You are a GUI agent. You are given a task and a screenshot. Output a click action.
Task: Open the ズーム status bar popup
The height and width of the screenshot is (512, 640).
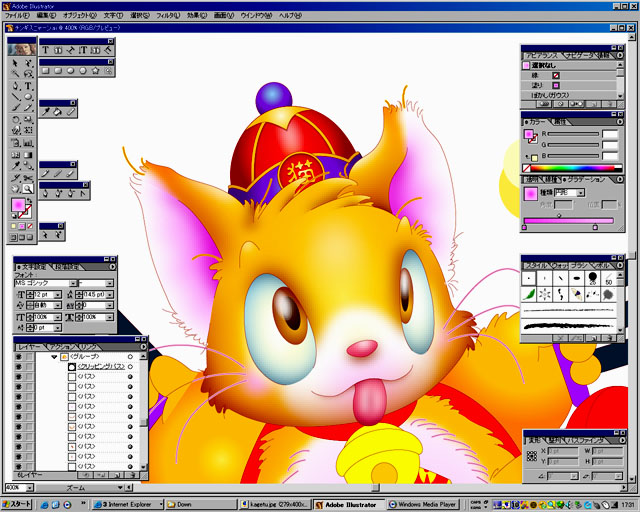[x=120, y=488]
